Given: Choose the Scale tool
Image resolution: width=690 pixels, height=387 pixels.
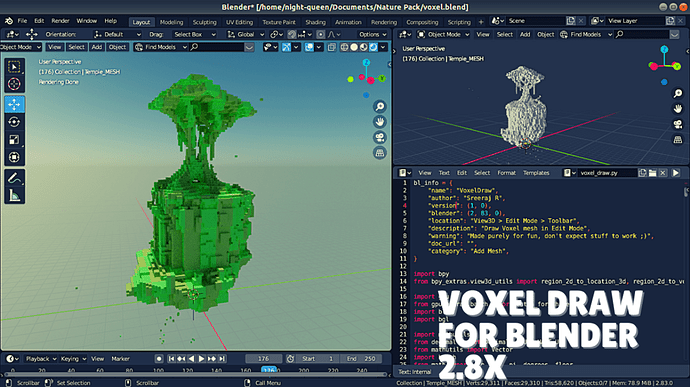Looking at the screenshot, I should click(x=14, y=140).
